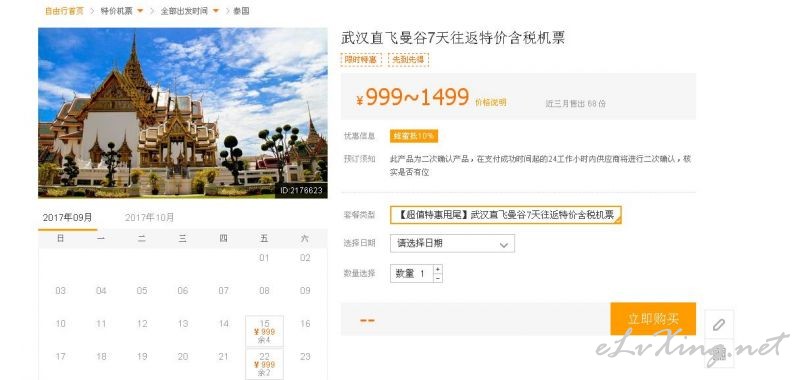The image size is (800, 380).
Task: Select September 22 priced ¥999
Action: pos(264,364)
